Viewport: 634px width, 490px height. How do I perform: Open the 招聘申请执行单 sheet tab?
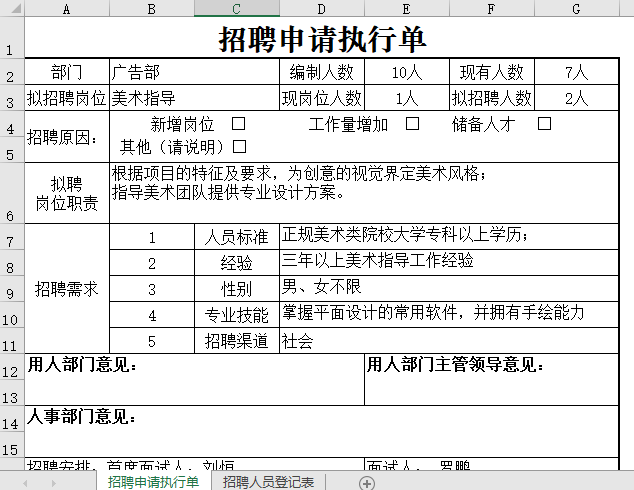153,482
